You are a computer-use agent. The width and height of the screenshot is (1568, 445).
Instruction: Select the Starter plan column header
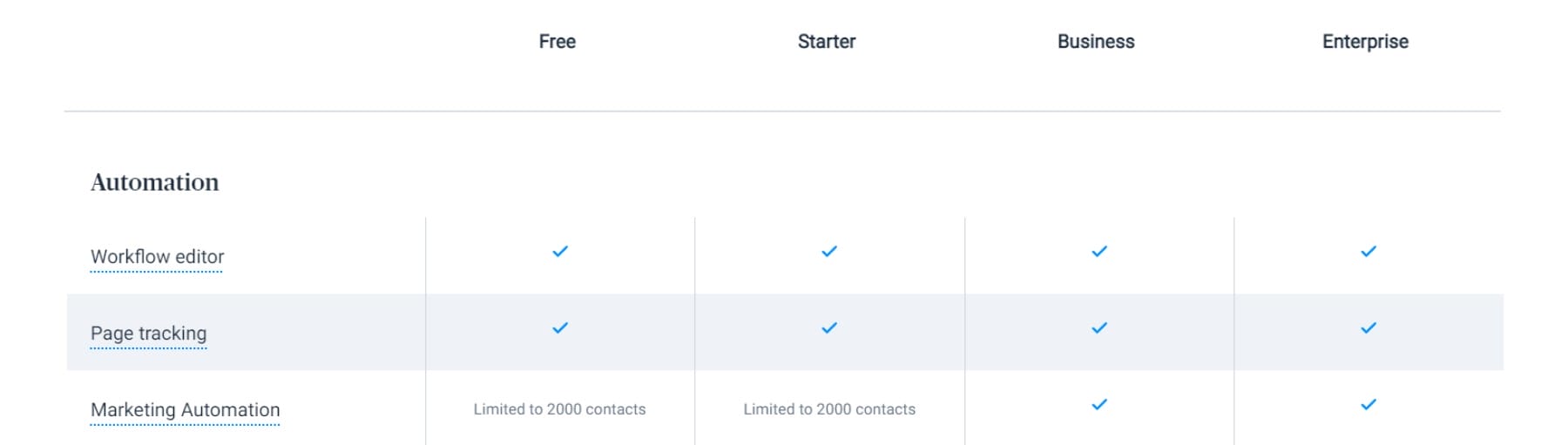827,42
